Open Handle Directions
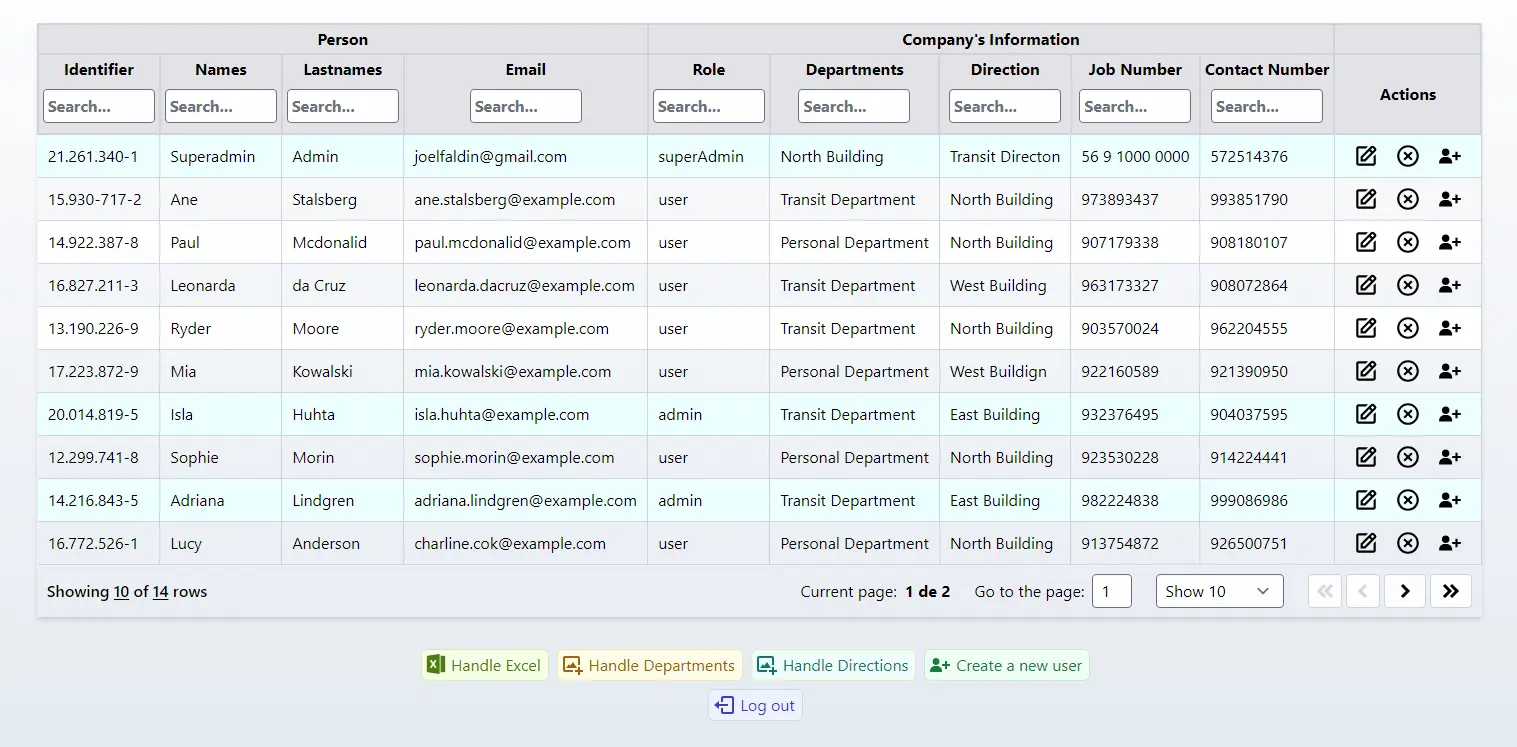Image resolution: width=1517 pixels, height=747 pixels. coord(833,665)
